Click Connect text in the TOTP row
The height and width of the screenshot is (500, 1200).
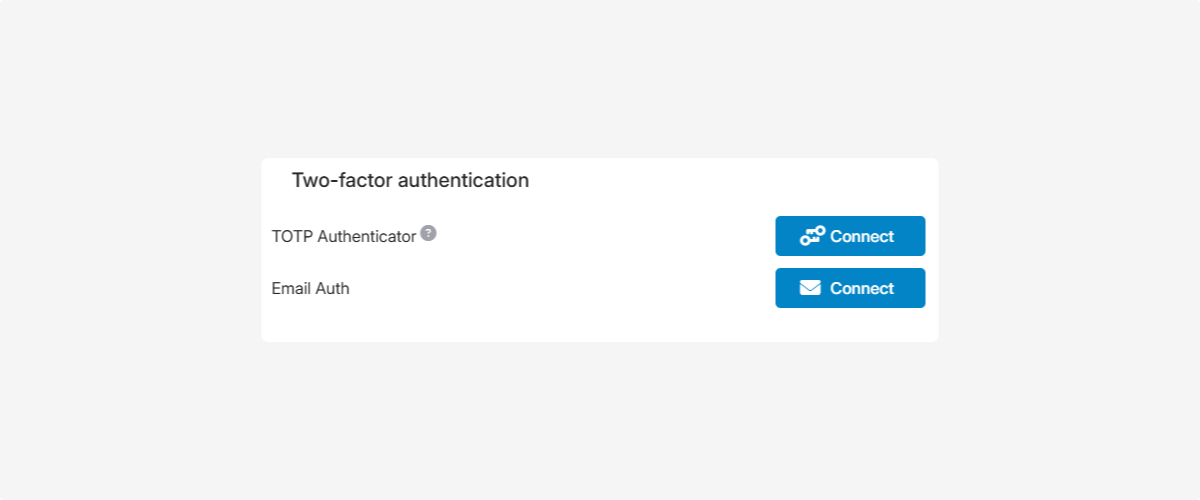tap(862, 237)
